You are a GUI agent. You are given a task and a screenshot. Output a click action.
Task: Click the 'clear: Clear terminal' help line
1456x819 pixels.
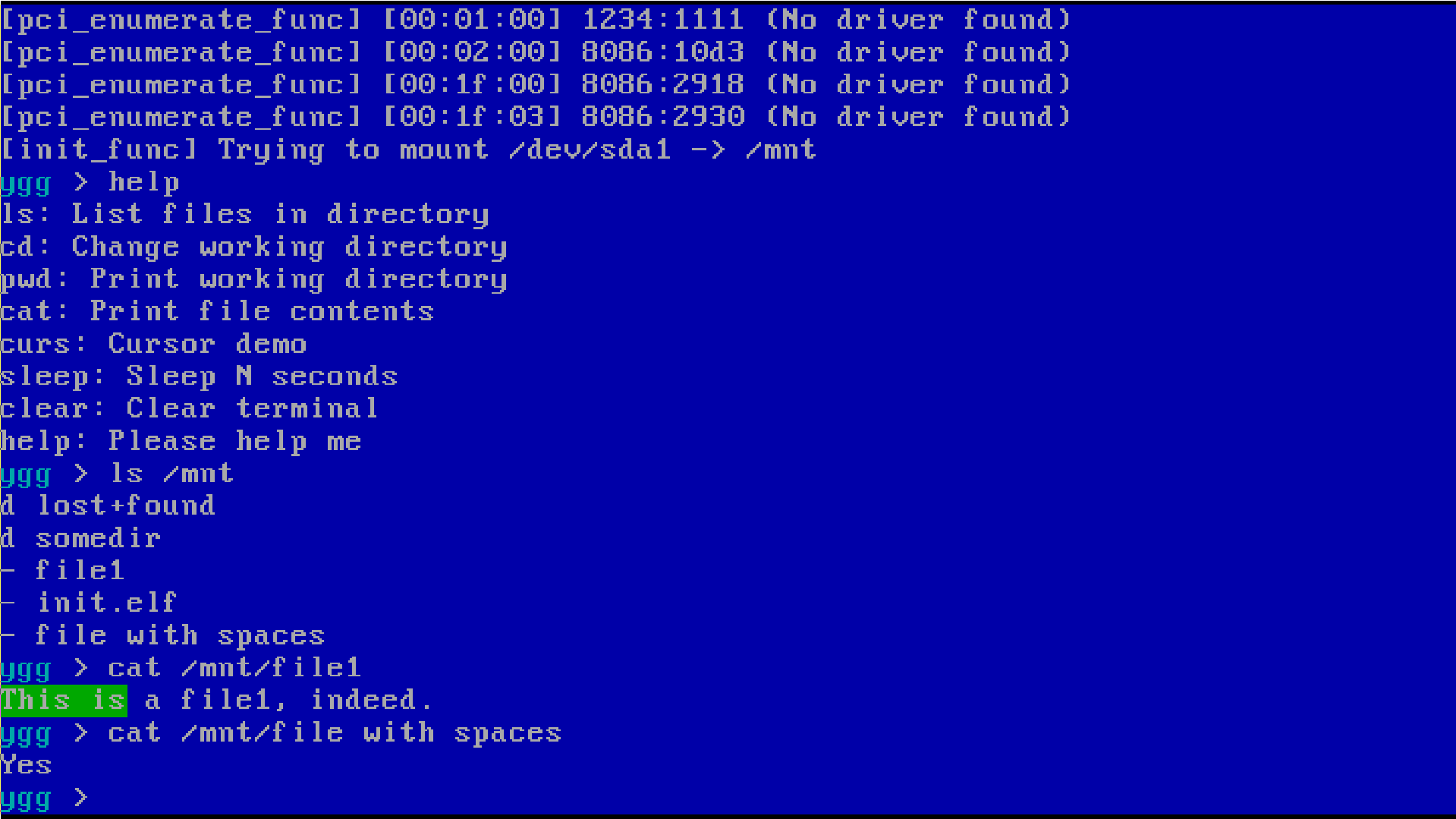pyautogui.click(x=189, y=408)
